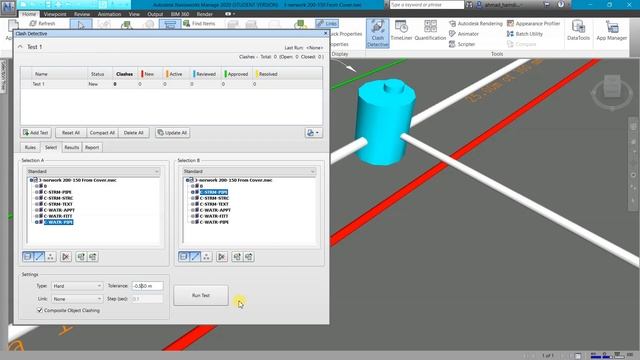Click the Update All button
Viewport: 640px width, 360px height.
click(x=172, y=133)
